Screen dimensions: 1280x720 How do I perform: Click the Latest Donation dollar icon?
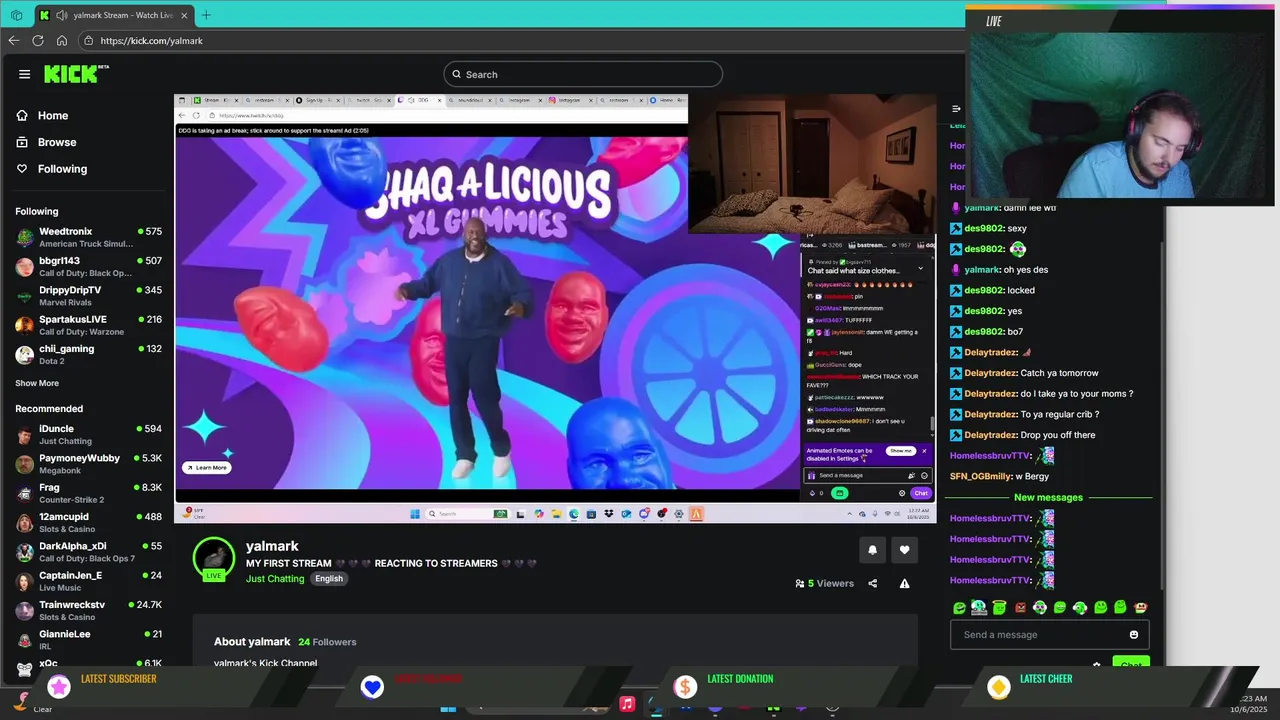685,686
